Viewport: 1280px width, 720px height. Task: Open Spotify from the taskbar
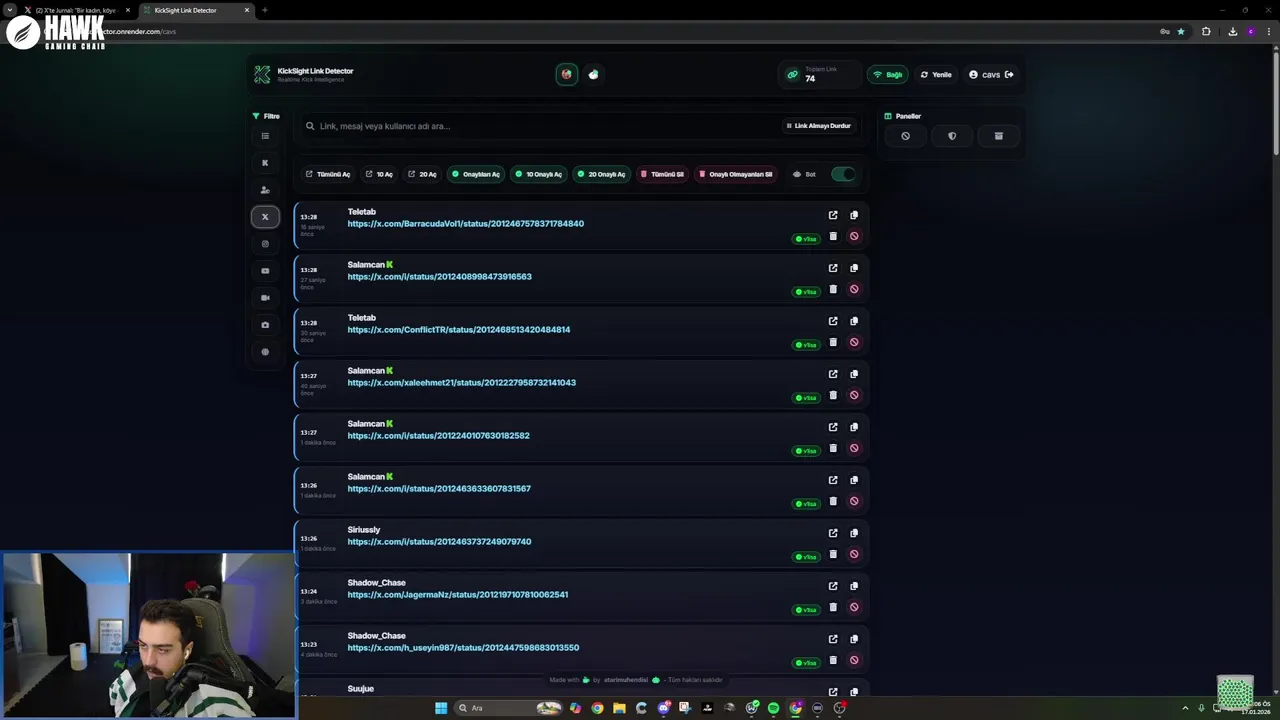pos(773,708)
